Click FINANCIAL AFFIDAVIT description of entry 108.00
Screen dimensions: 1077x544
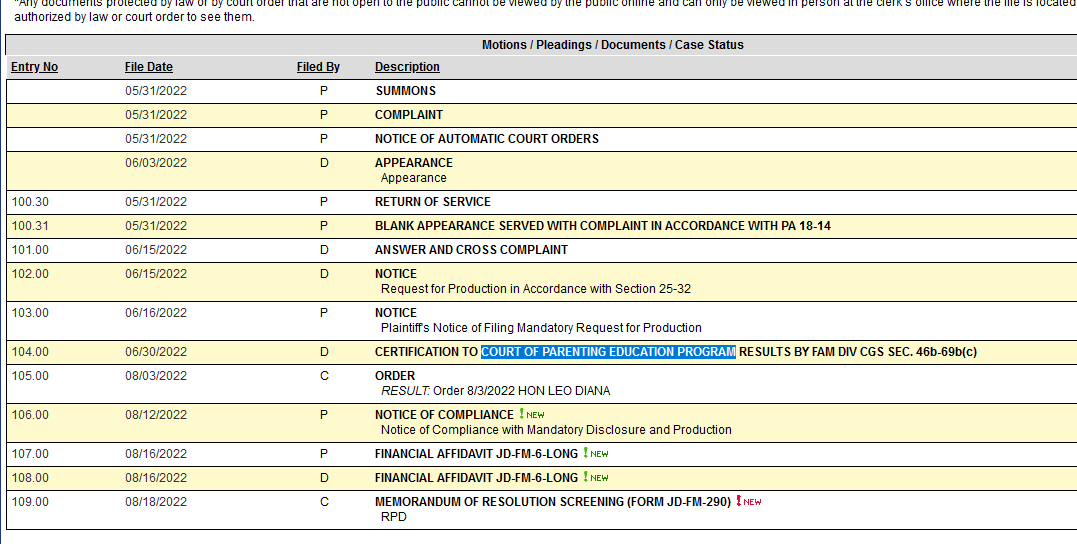click(x=476, y=478)
